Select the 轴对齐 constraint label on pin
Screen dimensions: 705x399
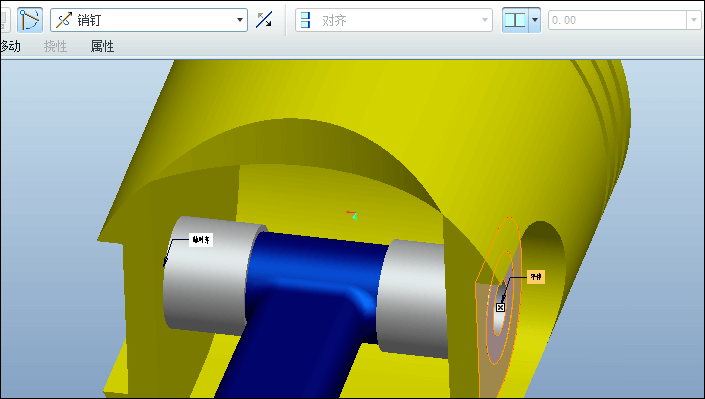(x=201, y=240)
